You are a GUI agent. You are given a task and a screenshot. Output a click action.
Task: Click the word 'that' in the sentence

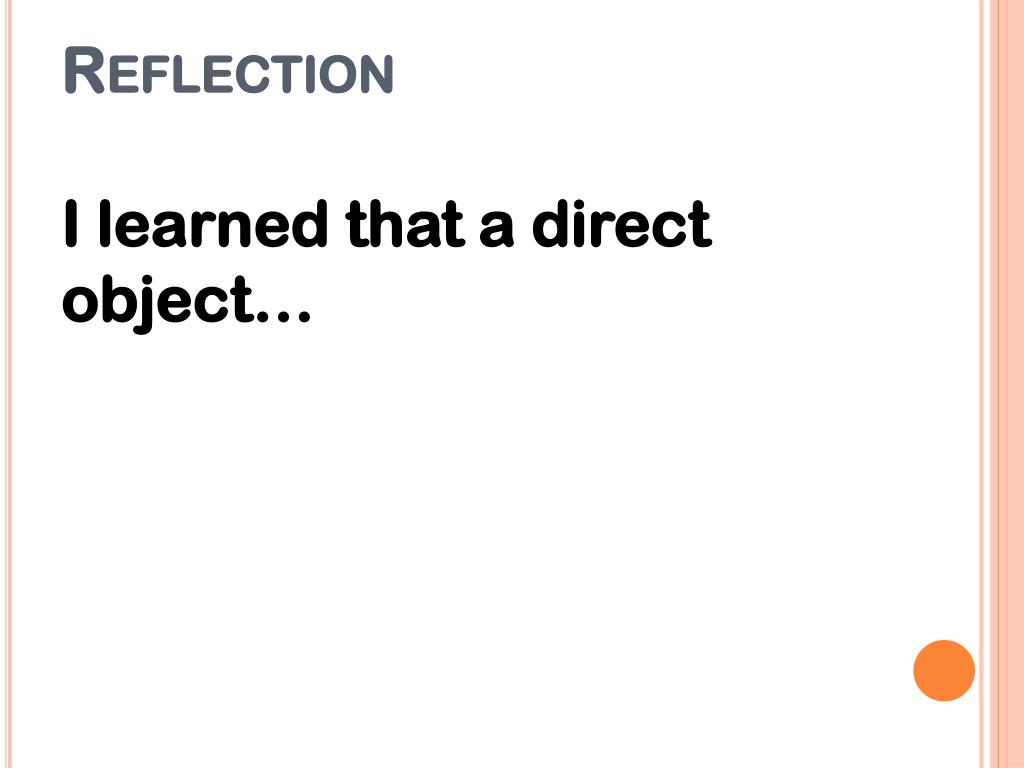pyautogui.click(x=405, y=224)
